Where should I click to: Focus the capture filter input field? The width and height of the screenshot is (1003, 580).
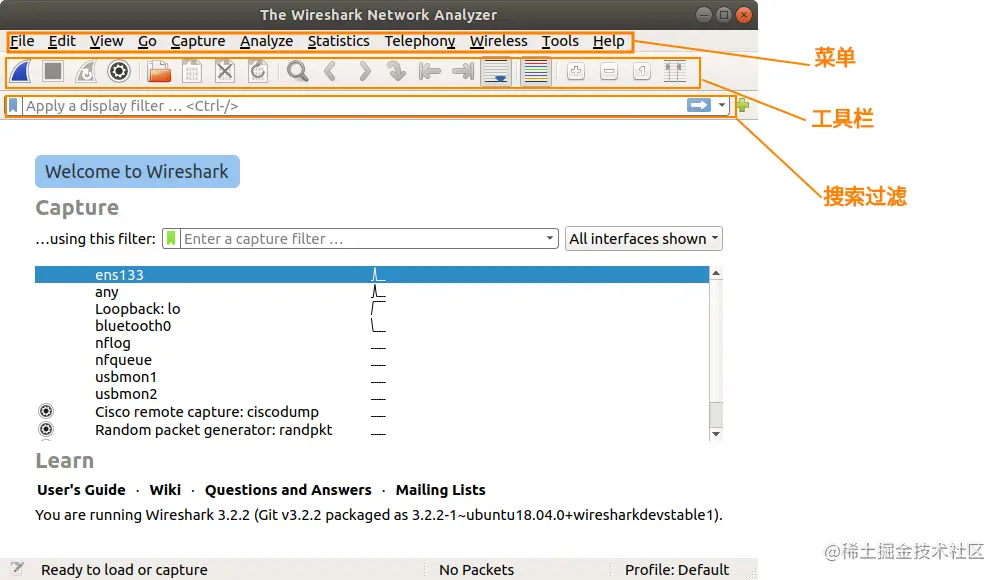[x=361, y=239]
